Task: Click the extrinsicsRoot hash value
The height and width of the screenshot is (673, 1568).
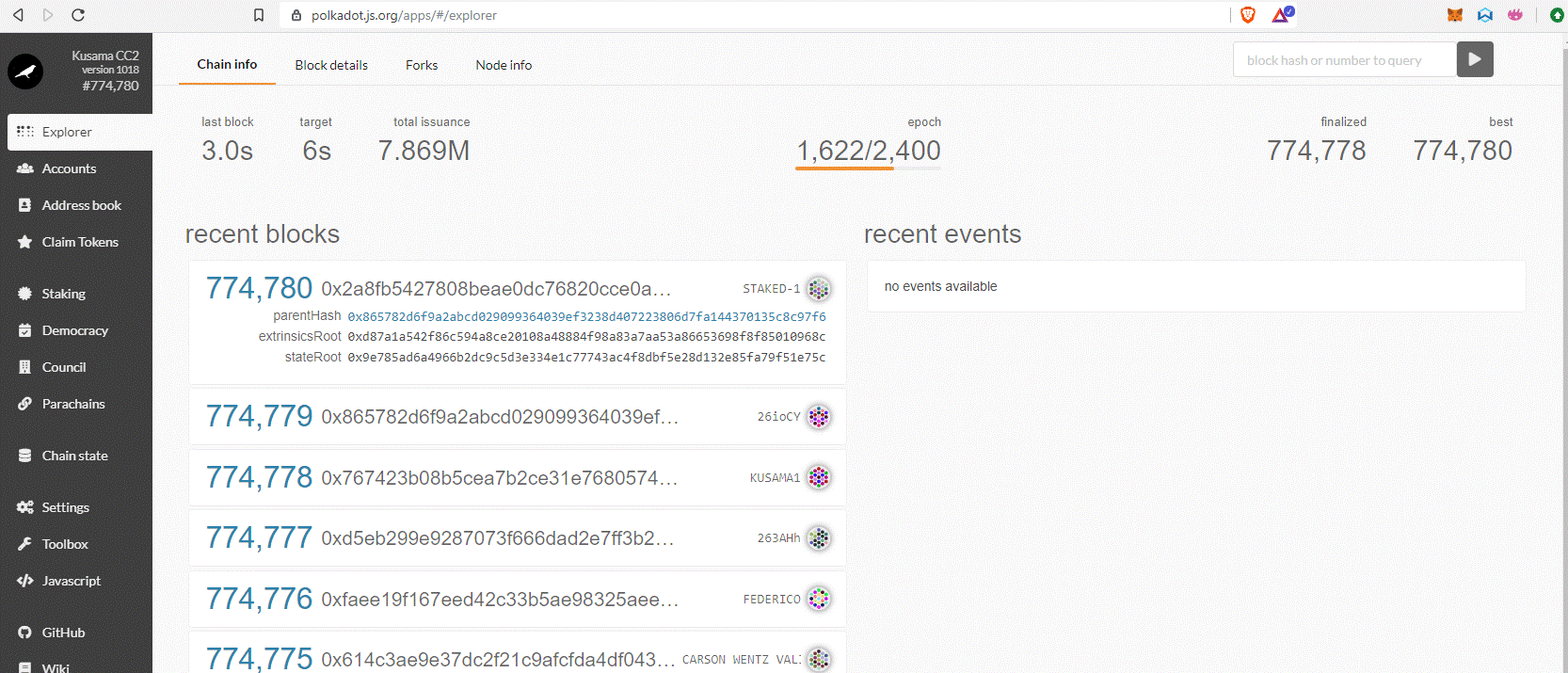Action: pyautogui.click(x=586, y=336)
